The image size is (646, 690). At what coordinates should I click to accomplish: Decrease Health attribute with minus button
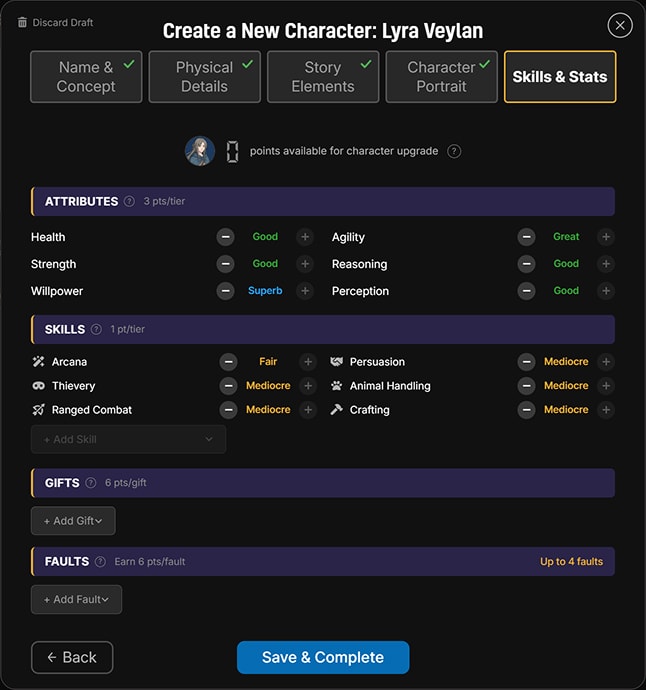point(225,237)
